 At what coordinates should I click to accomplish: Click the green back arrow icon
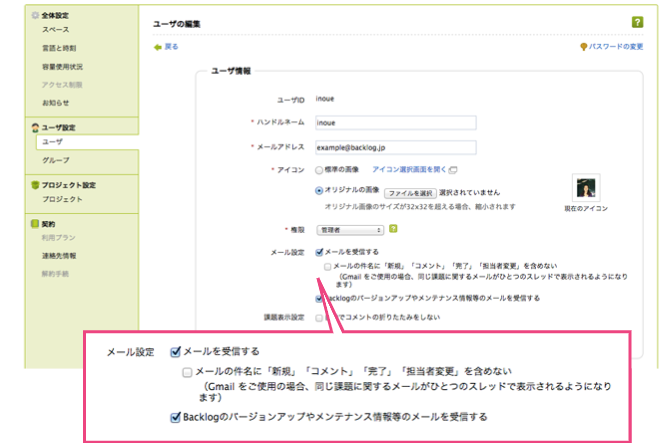click(158, 47)
